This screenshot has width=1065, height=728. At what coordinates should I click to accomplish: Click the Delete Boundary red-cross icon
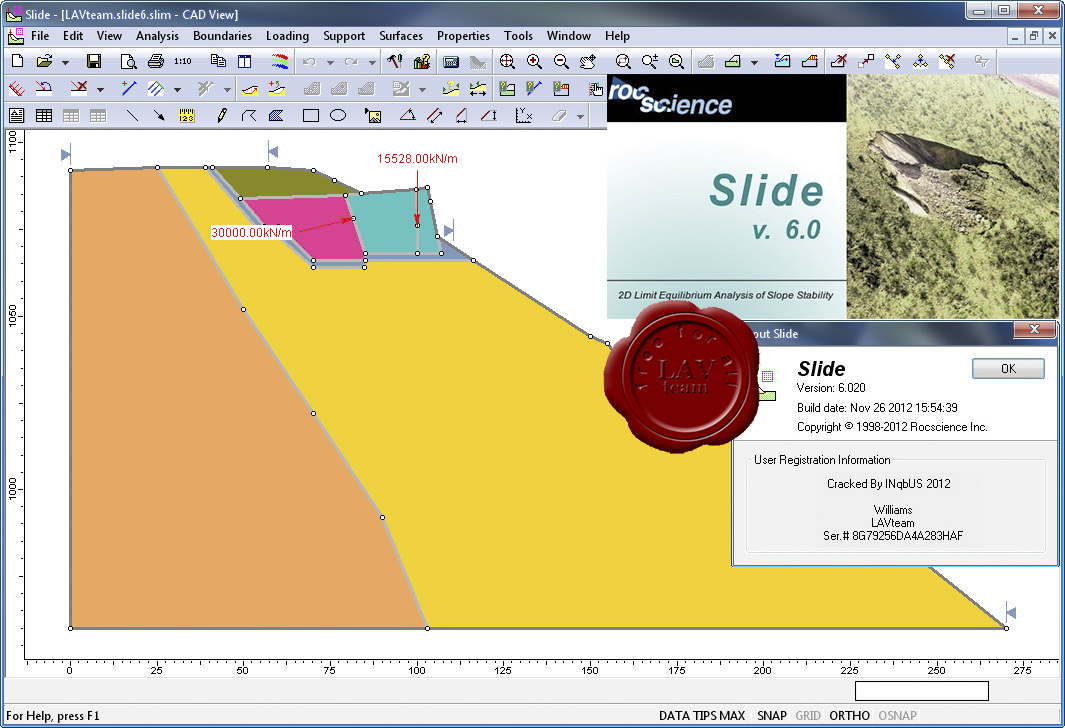839,62
